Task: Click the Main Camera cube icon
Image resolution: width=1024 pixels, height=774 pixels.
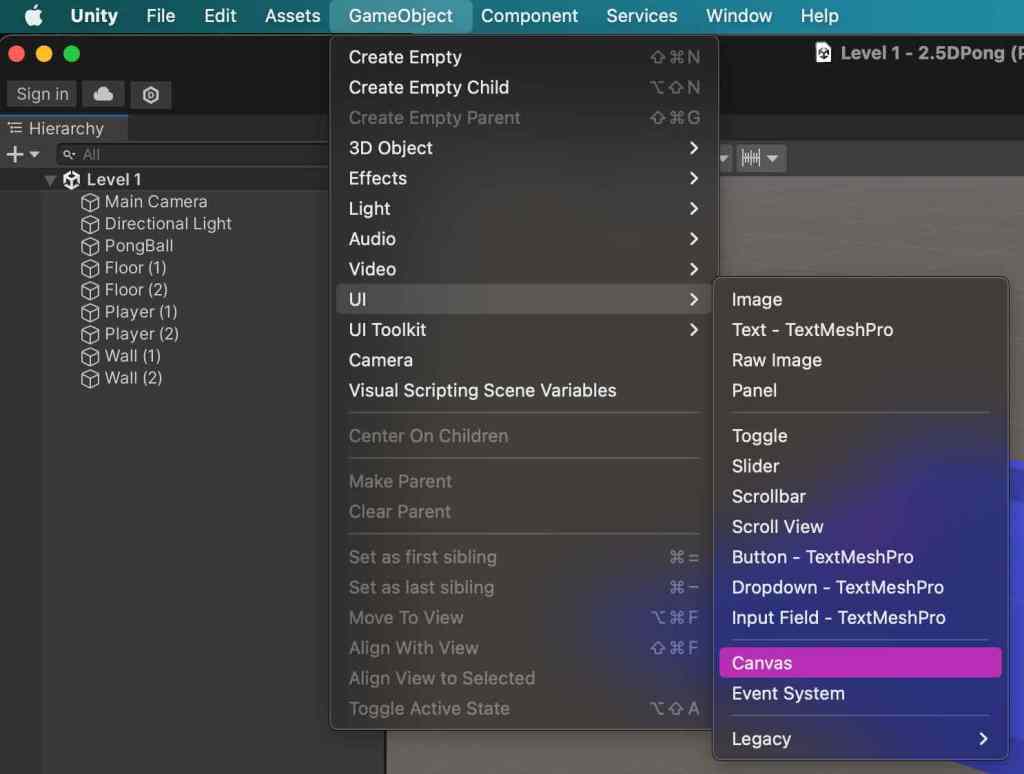Action: pos(90,202)
